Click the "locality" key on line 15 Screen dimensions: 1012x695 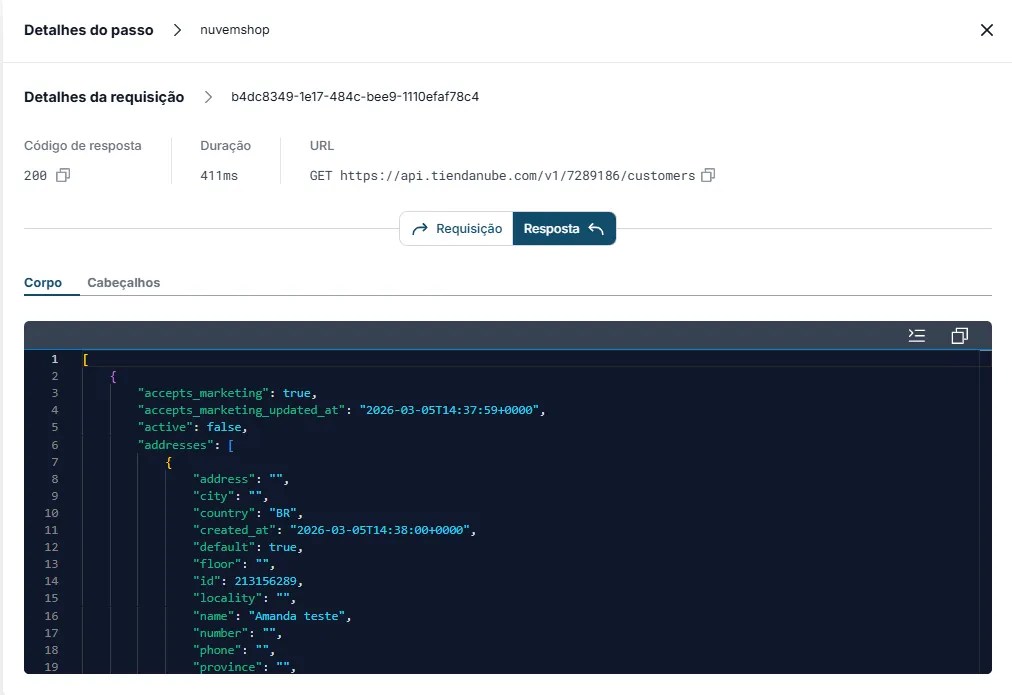[x=227, y=598]
